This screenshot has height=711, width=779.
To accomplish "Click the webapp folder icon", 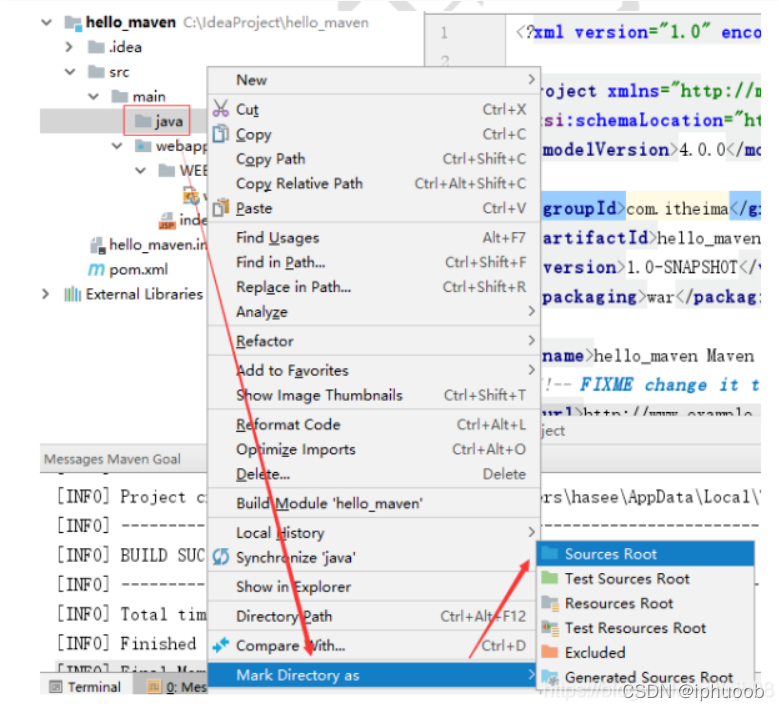I will click(x=143, y=146).
